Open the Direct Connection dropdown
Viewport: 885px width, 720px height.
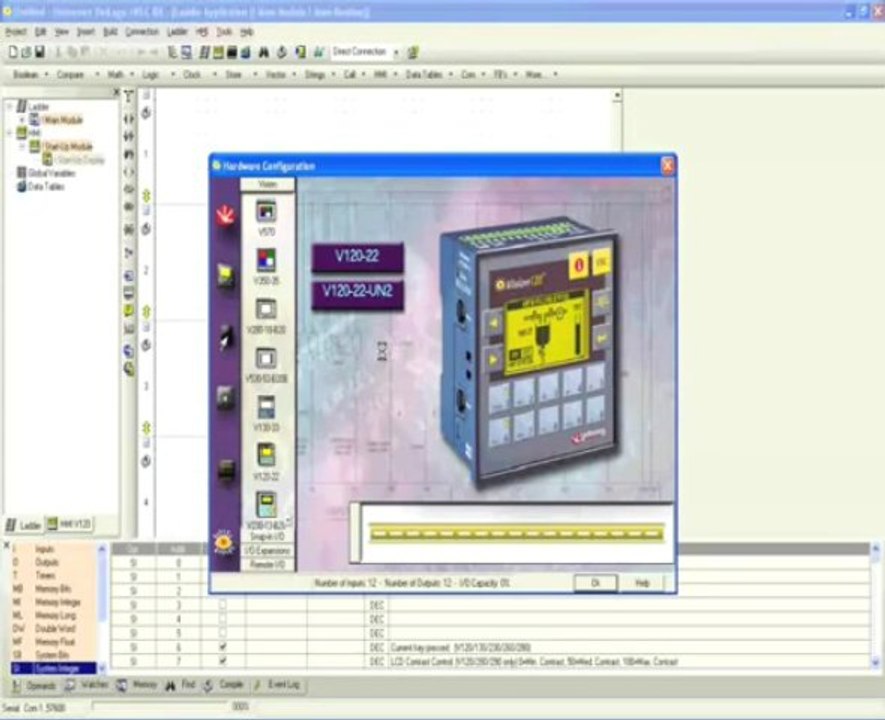click(x=396, y=52)
